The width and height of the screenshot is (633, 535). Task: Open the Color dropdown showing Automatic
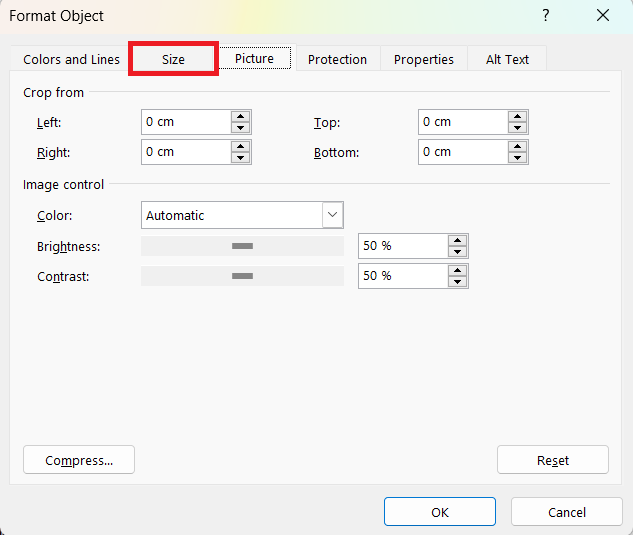(x=242, y=215)
